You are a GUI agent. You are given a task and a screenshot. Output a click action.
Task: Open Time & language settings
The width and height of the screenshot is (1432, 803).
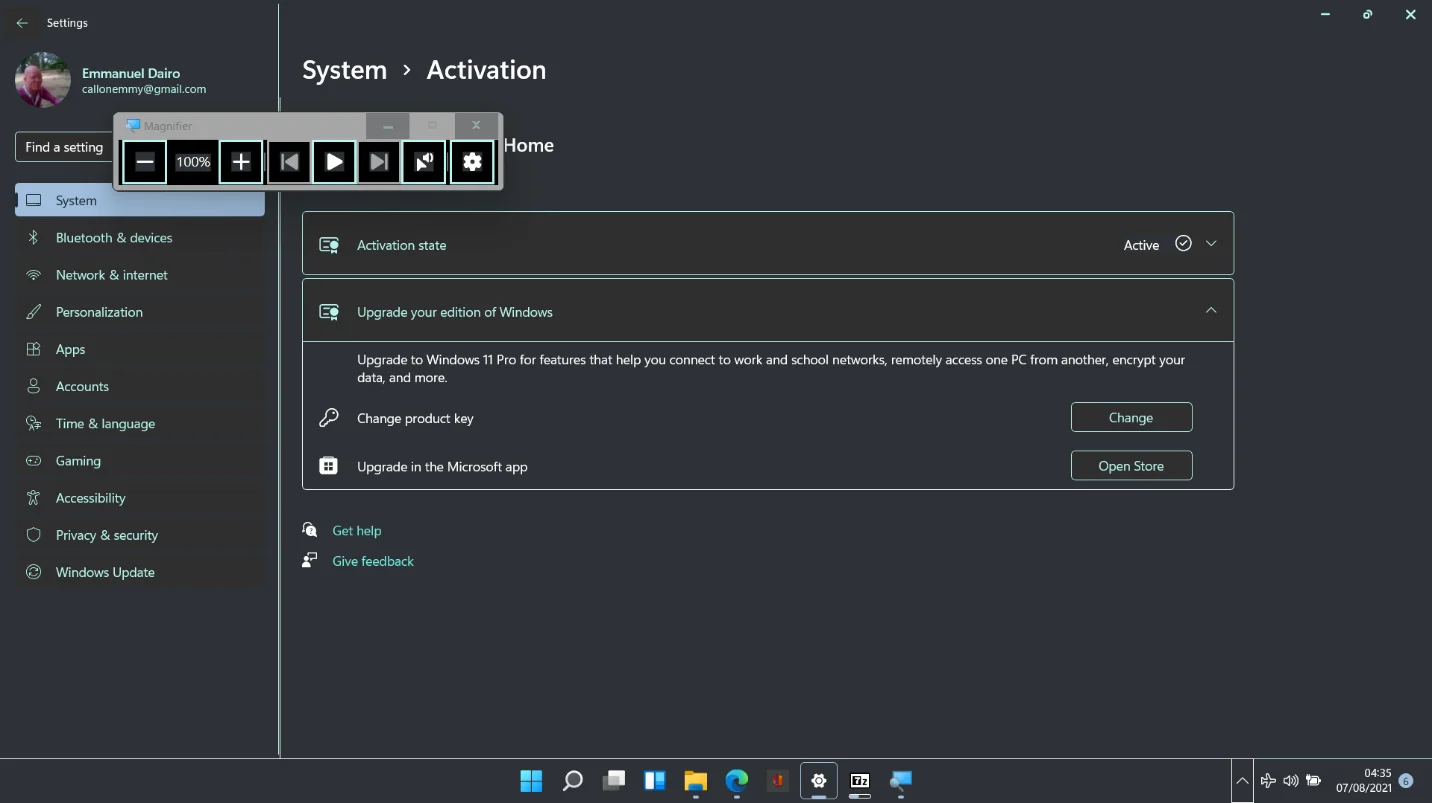140,423
